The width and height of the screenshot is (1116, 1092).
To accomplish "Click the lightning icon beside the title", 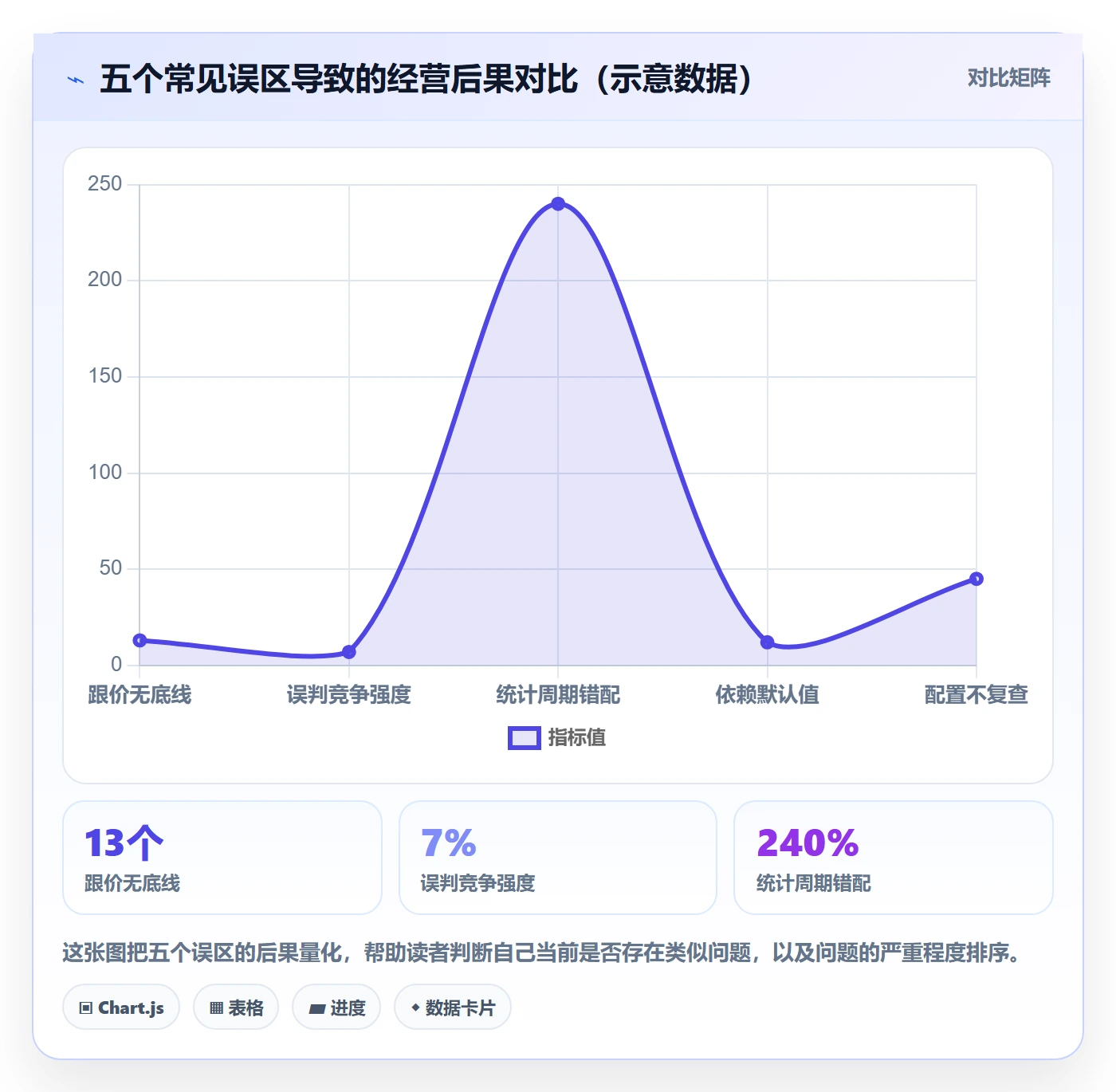I will pos(76,80).
